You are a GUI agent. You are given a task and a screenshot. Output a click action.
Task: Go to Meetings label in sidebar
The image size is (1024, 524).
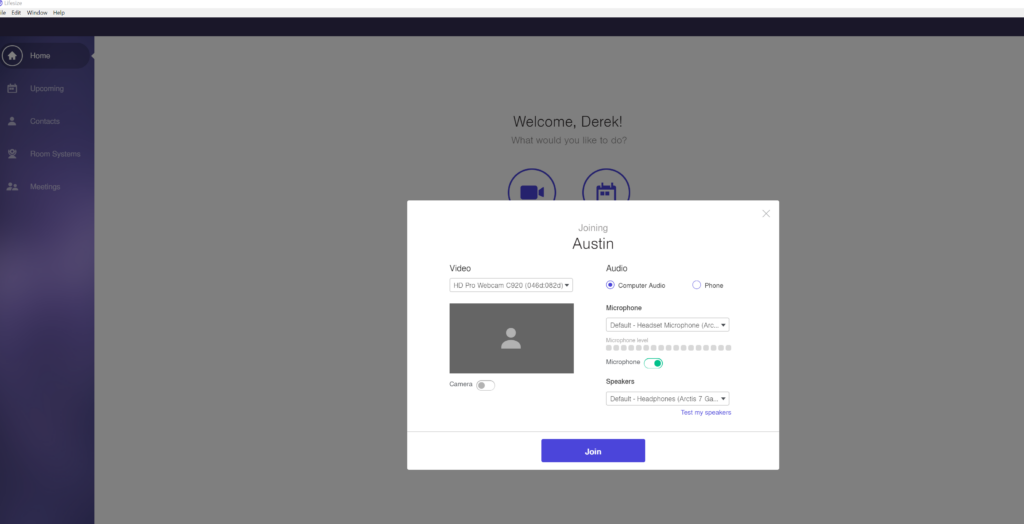click(45, 187)
